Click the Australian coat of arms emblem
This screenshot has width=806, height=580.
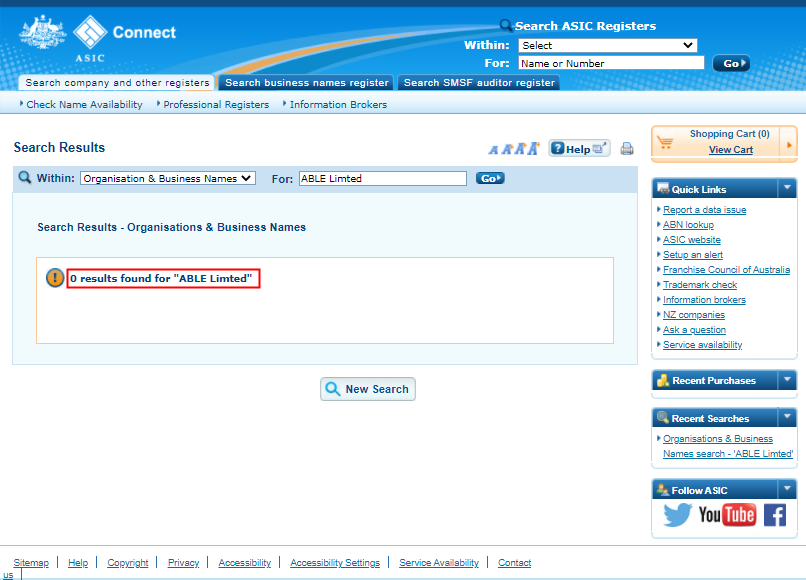(43, 32)
